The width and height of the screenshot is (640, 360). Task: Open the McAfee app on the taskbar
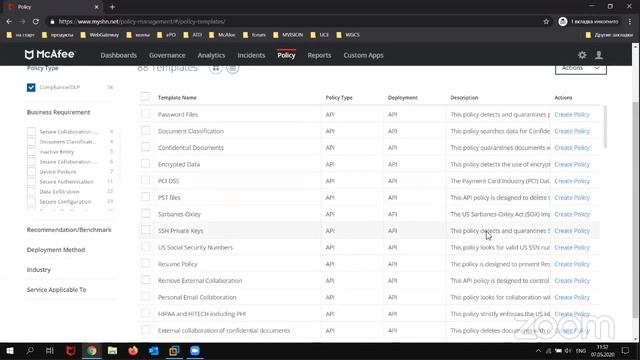(x=71, y=351)
